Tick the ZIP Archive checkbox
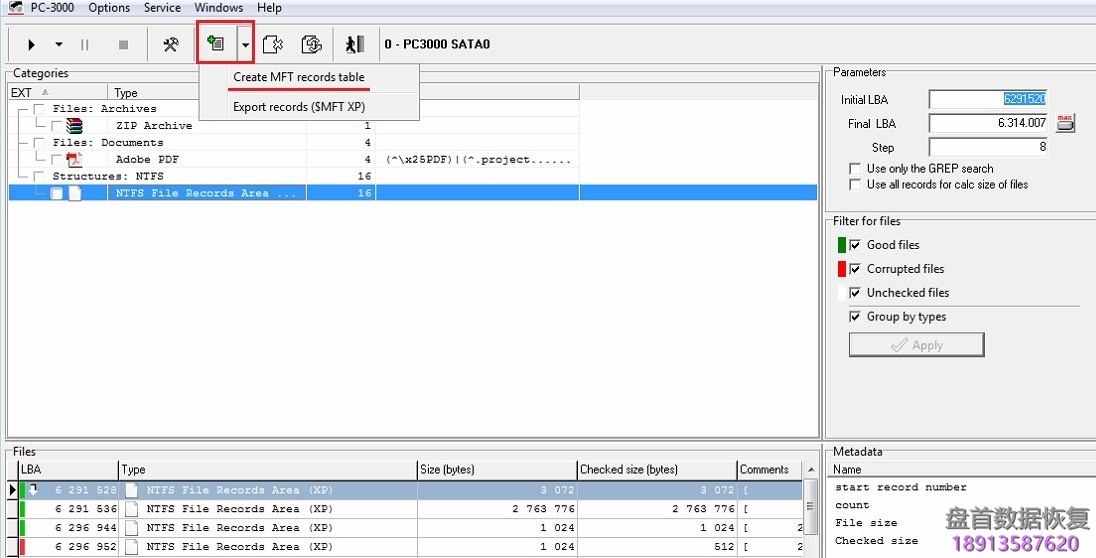 click(57, 126)
